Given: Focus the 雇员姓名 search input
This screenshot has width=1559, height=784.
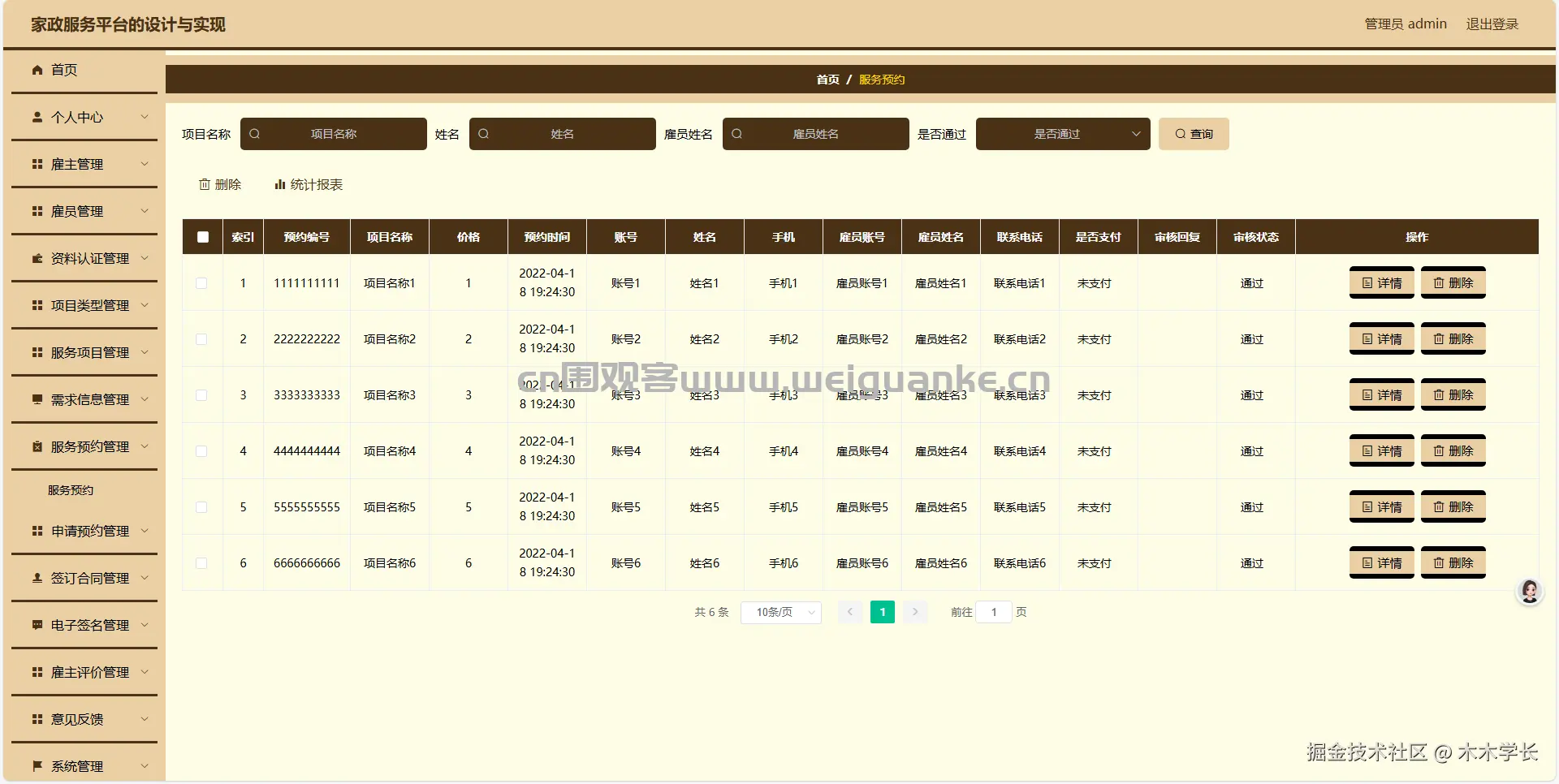Looking at the screenshot, I should [816, 134].
